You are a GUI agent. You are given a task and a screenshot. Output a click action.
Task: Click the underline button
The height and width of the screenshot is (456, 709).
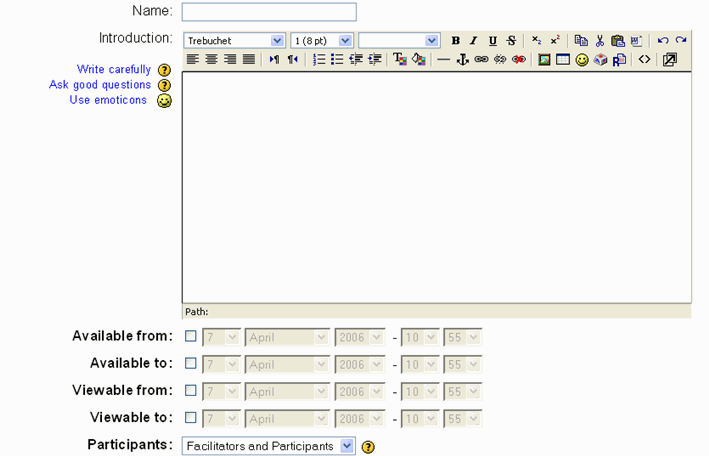click(492, 41)
